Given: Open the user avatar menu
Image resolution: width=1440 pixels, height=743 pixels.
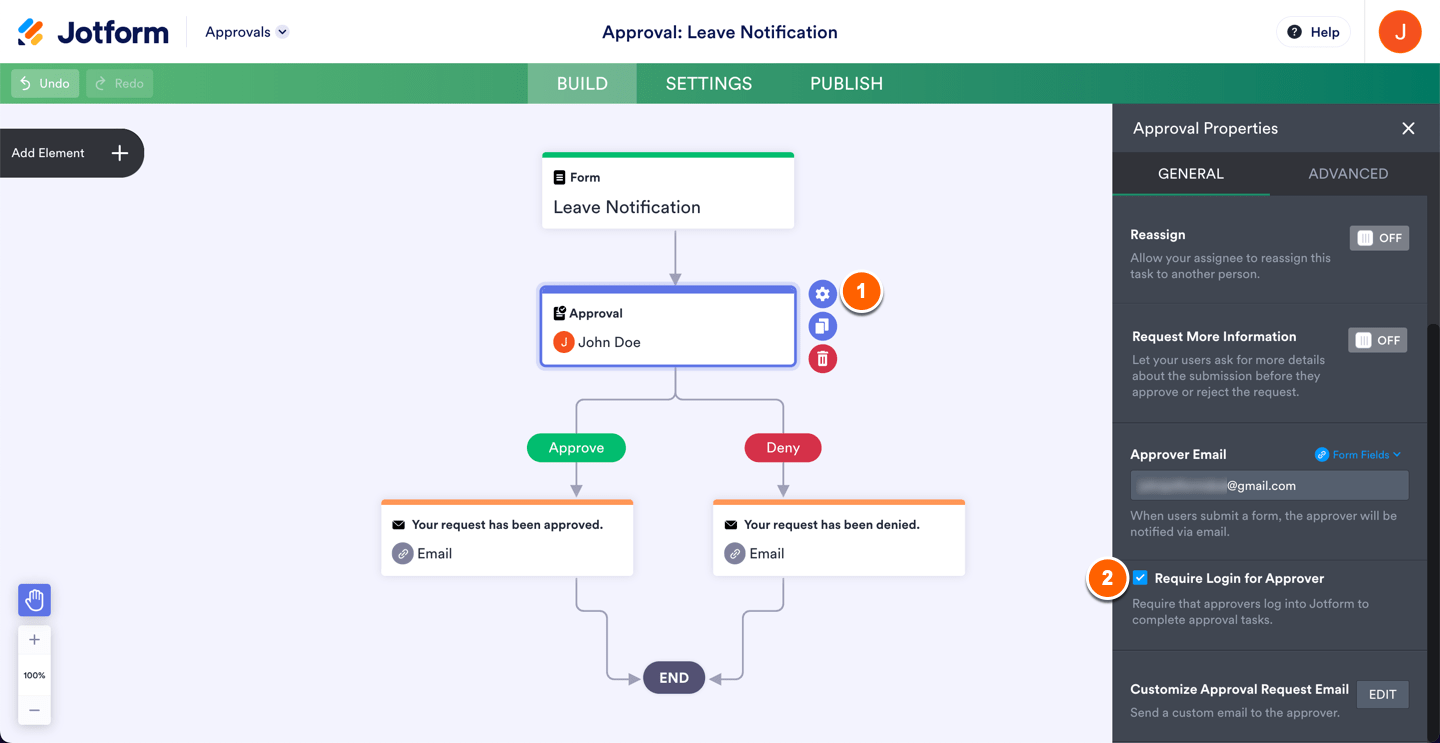Looking at the screenshot, I should (x=1399, y=32).
